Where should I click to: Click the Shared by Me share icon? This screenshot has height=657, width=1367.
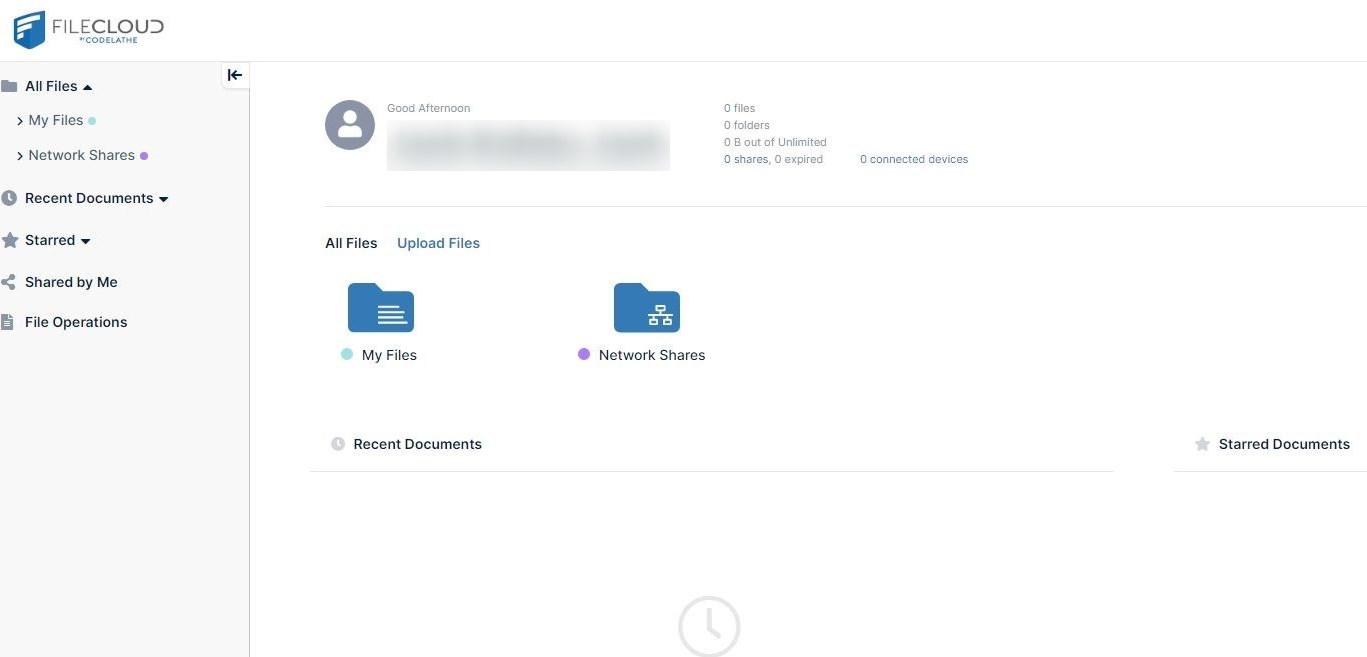coord(7,281)
